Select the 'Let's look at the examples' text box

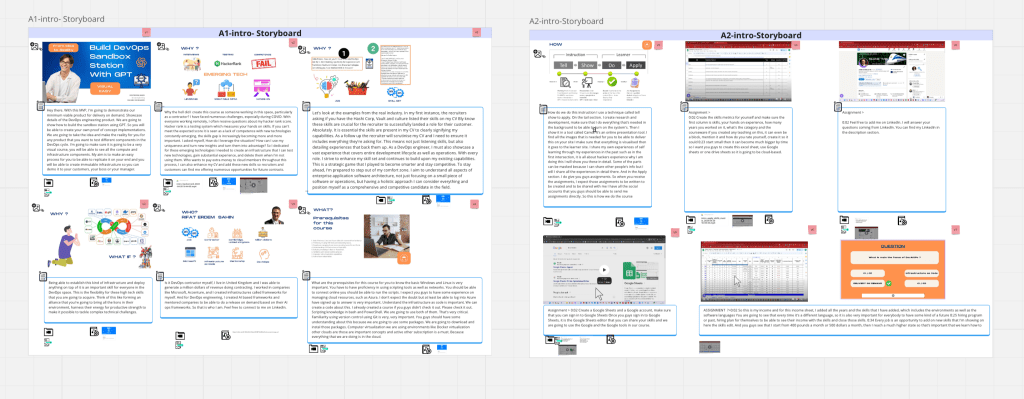[x=396, y=150]
